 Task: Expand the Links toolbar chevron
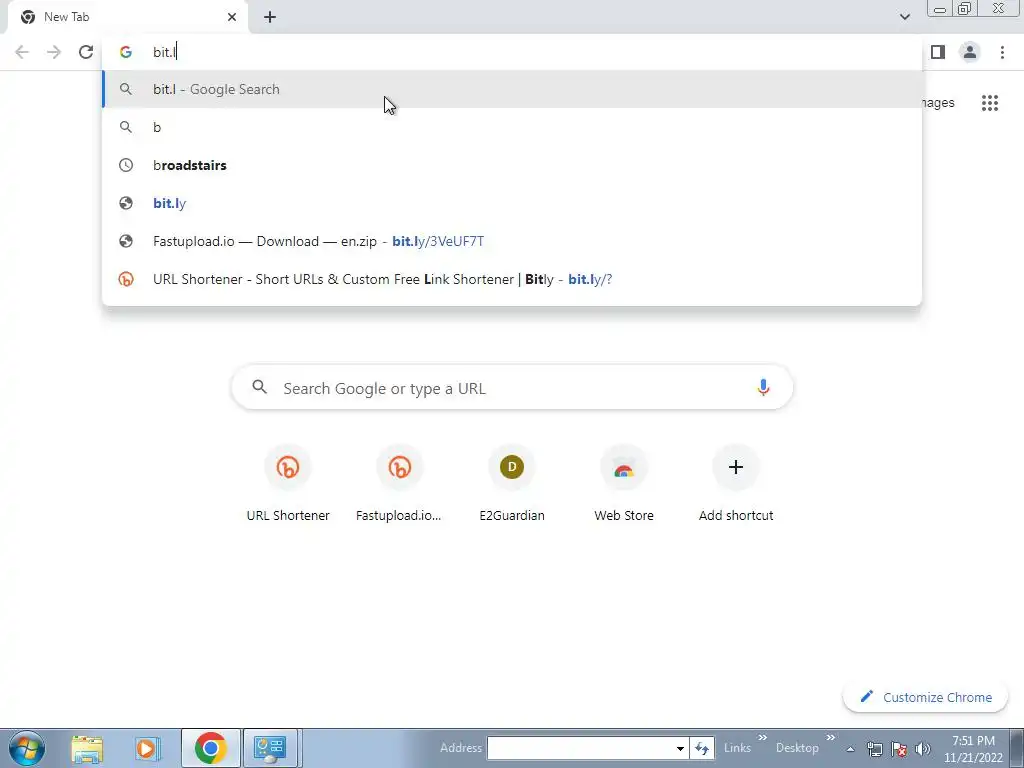point(762,738)
